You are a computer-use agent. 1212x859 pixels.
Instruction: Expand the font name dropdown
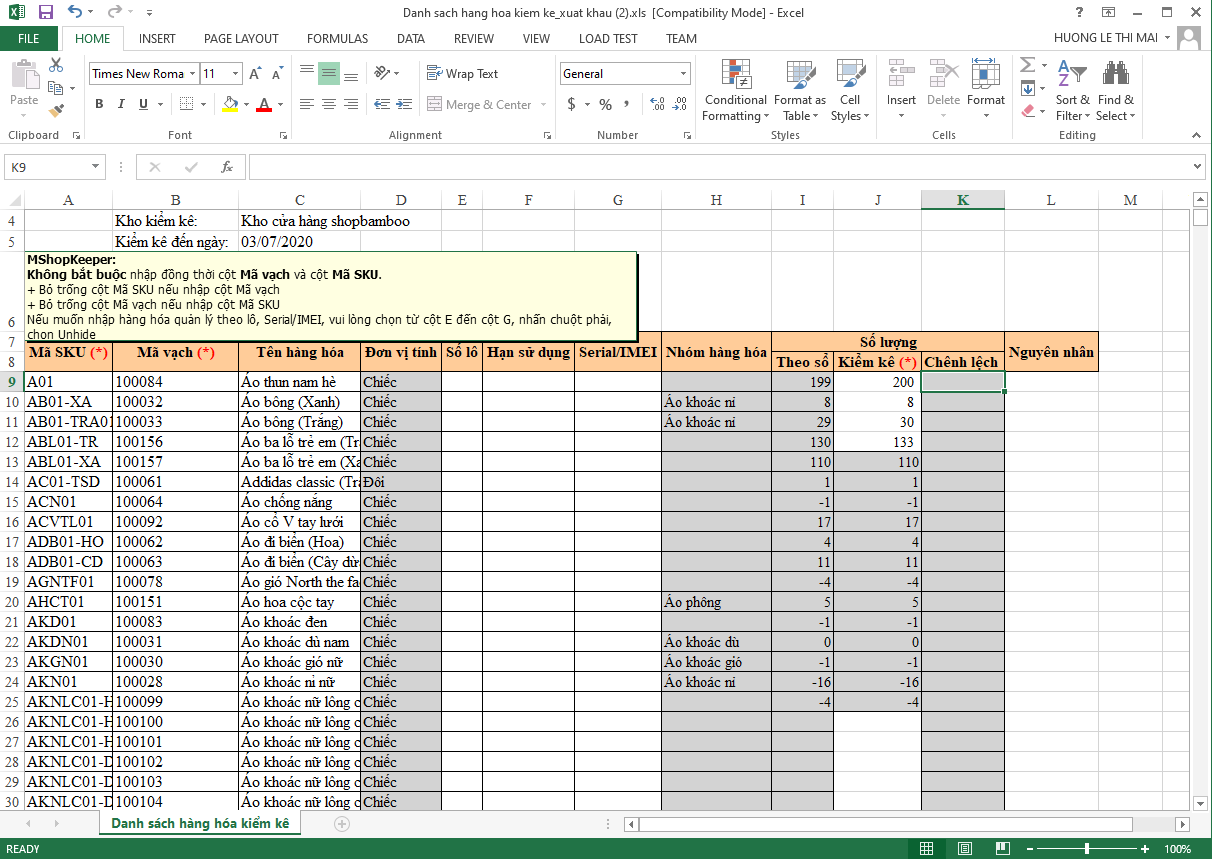tap(192, 74)
